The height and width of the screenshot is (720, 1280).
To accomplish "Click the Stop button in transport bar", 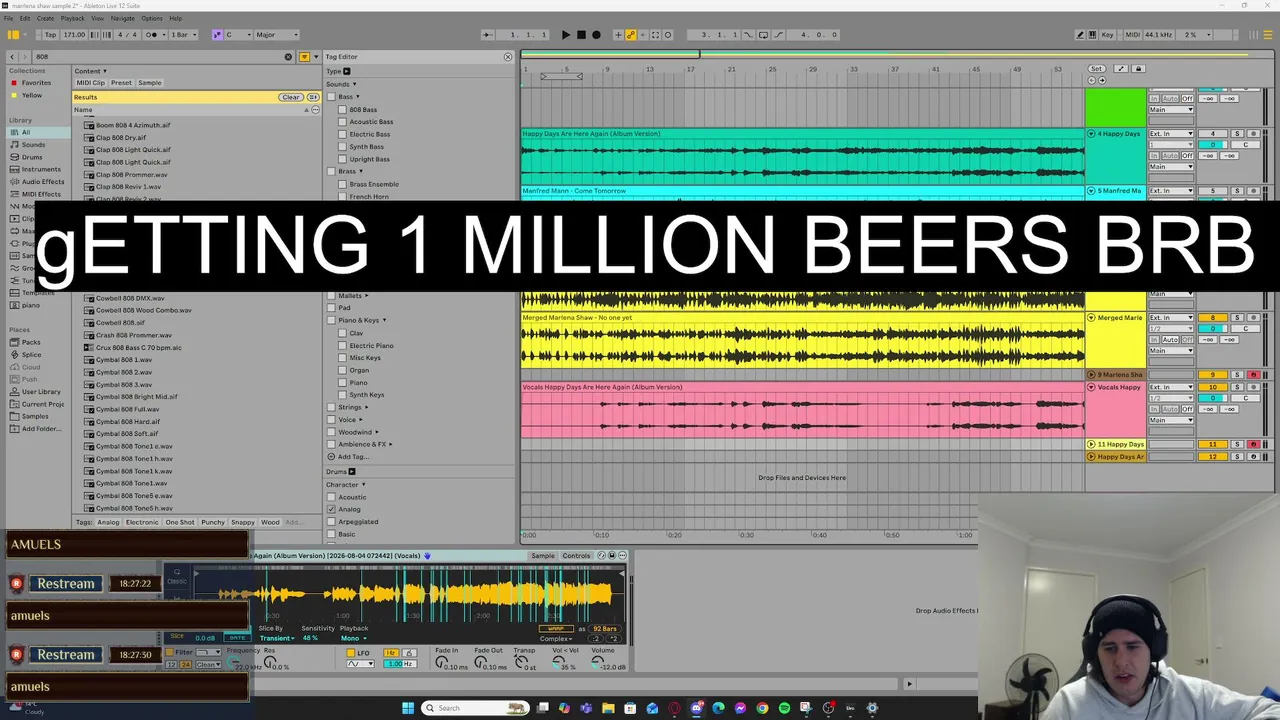I will [x=581, y=35].
